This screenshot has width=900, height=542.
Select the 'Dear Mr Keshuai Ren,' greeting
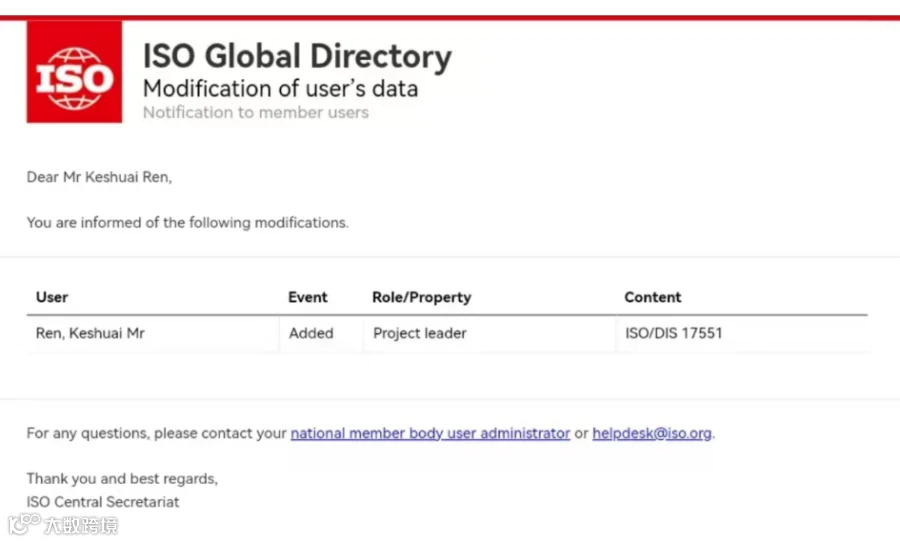click(x=99, y=177)
